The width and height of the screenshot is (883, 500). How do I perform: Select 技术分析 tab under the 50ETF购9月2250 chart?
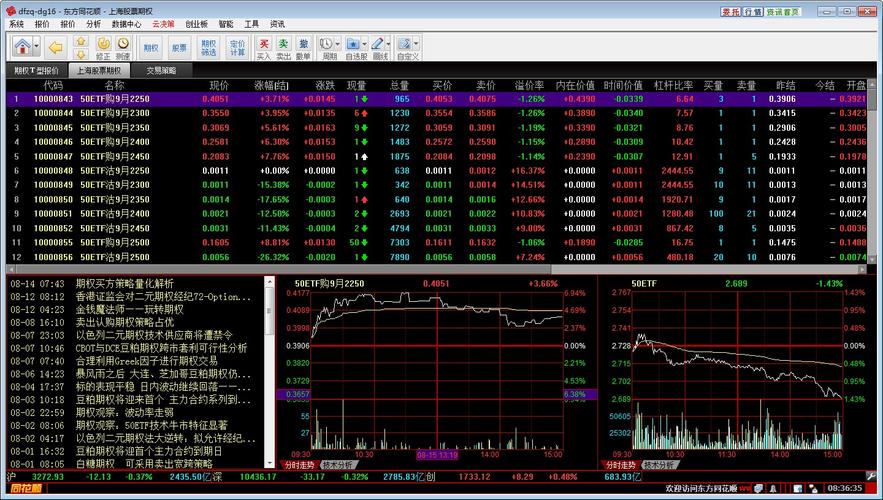tap(338, 465)
